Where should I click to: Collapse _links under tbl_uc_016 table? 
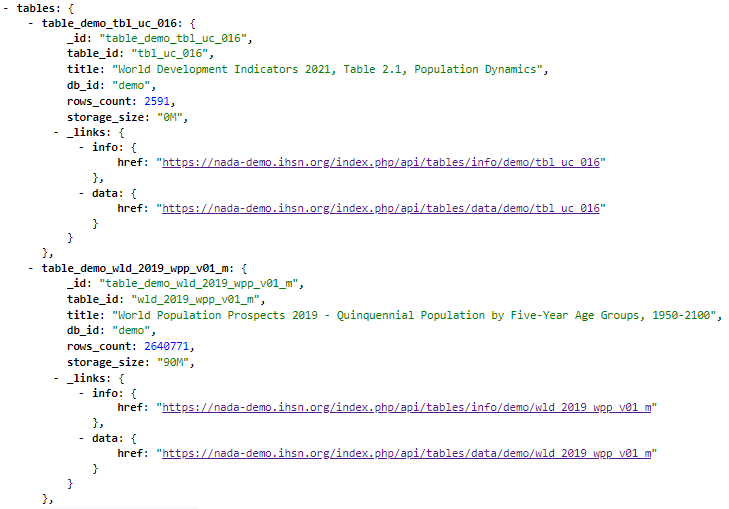click(x=56, y=132)
